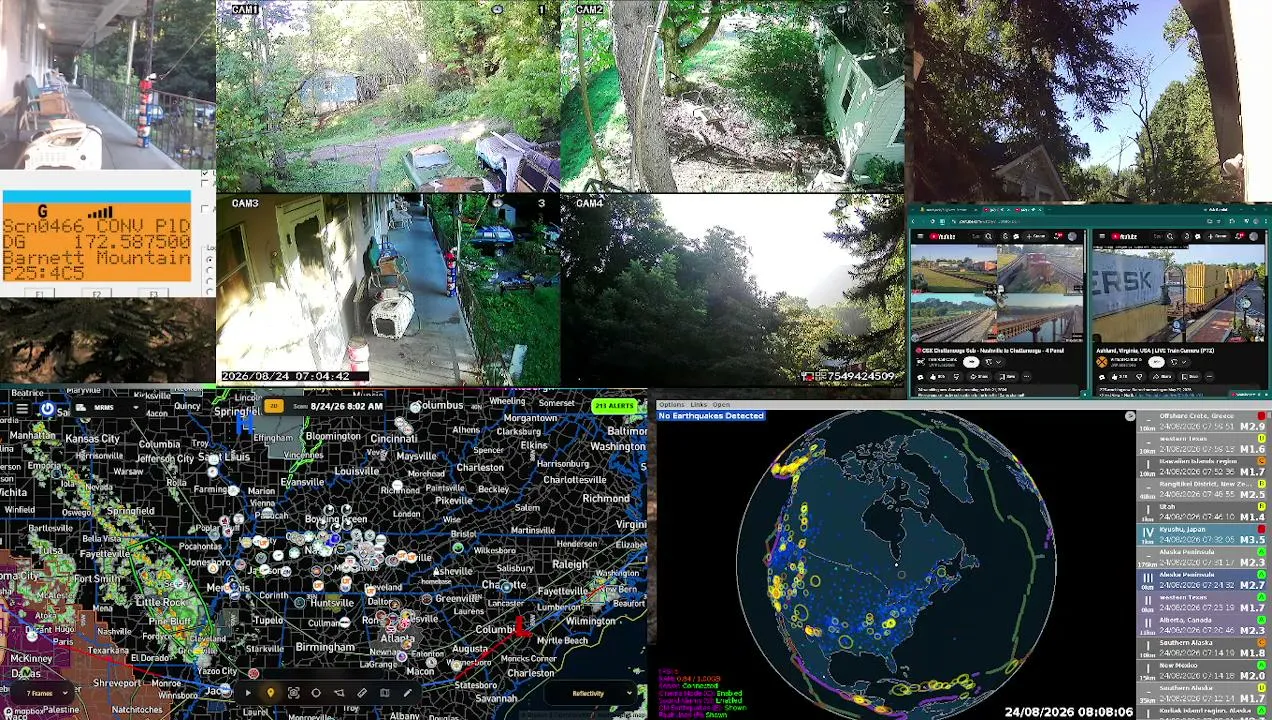
Task: Open the map layers tool in radar toolbar
Action: [384, 693]
